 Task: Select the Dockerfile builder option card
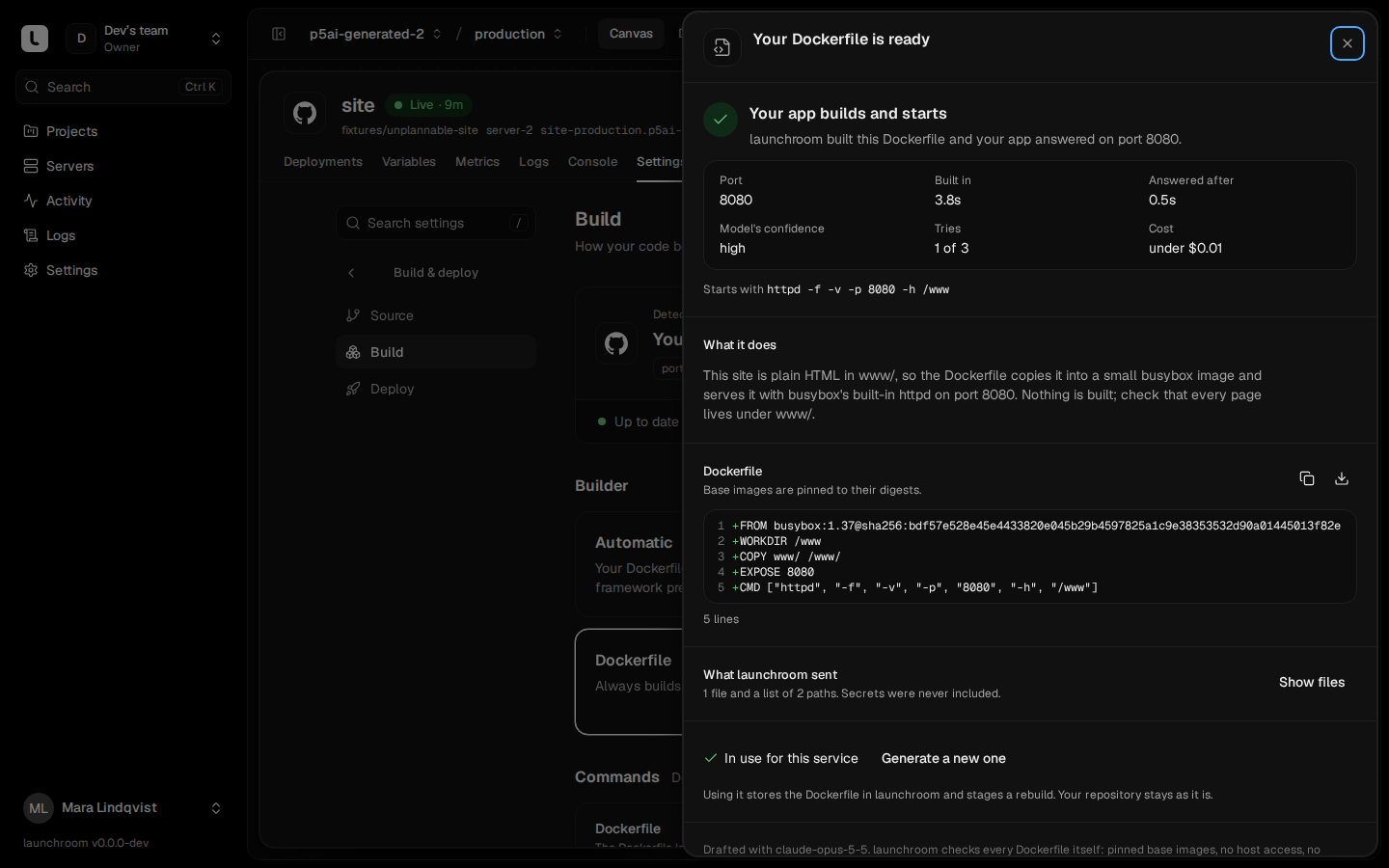tap(630, 682)
